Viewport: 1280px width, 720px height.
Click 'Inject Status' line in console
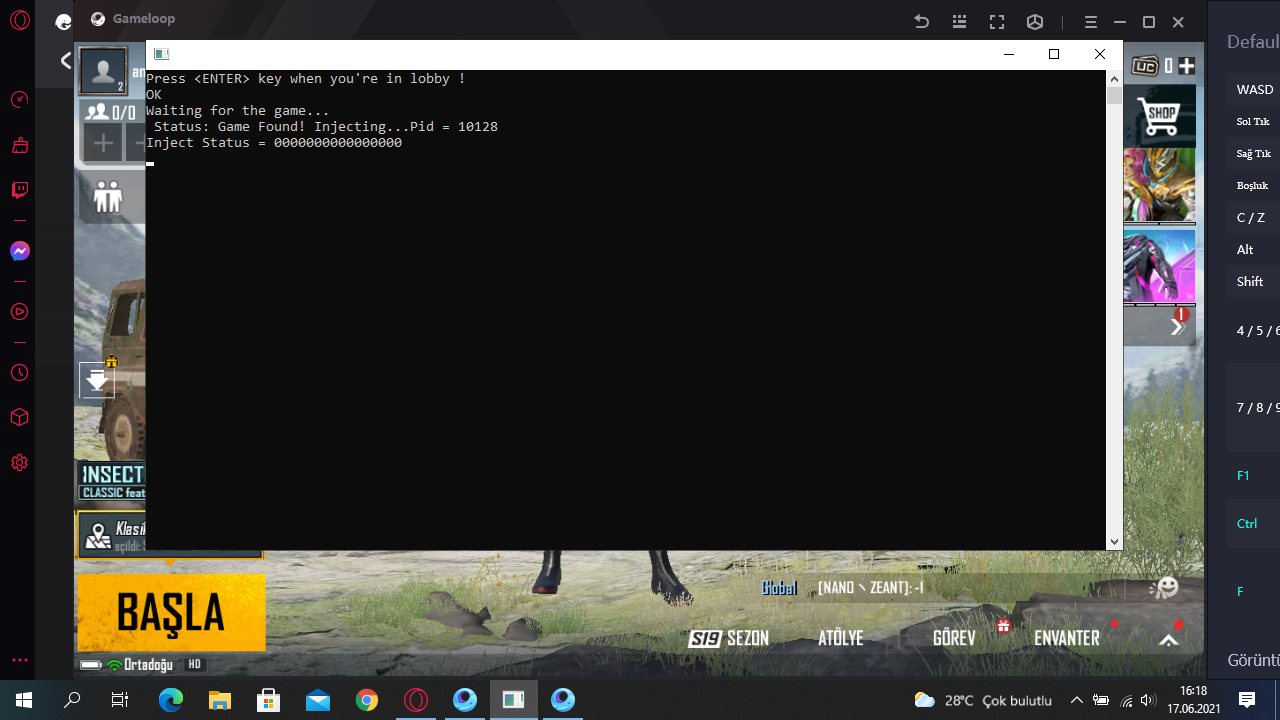coord(274,143)
